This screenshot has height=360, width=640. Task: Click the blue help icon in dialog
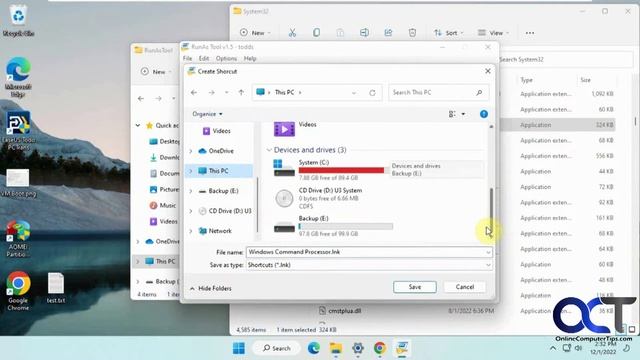click(484, 114)
